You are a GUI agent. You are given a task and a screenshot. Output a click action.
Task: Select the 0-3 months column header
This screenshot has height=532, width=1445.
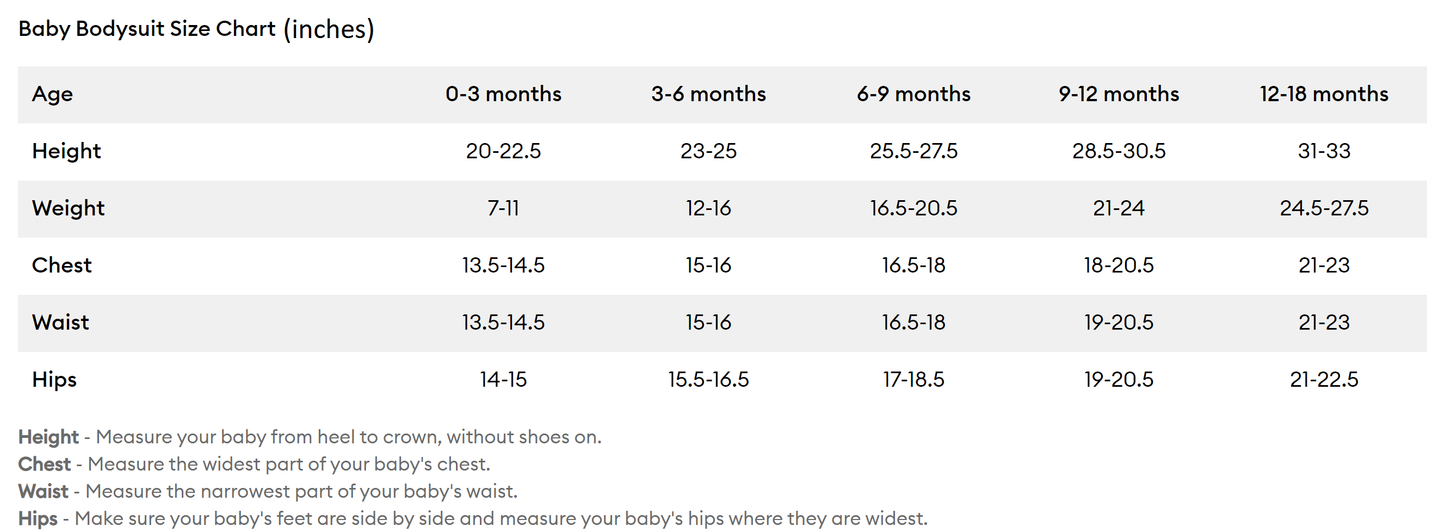click(x=503, y=94)
